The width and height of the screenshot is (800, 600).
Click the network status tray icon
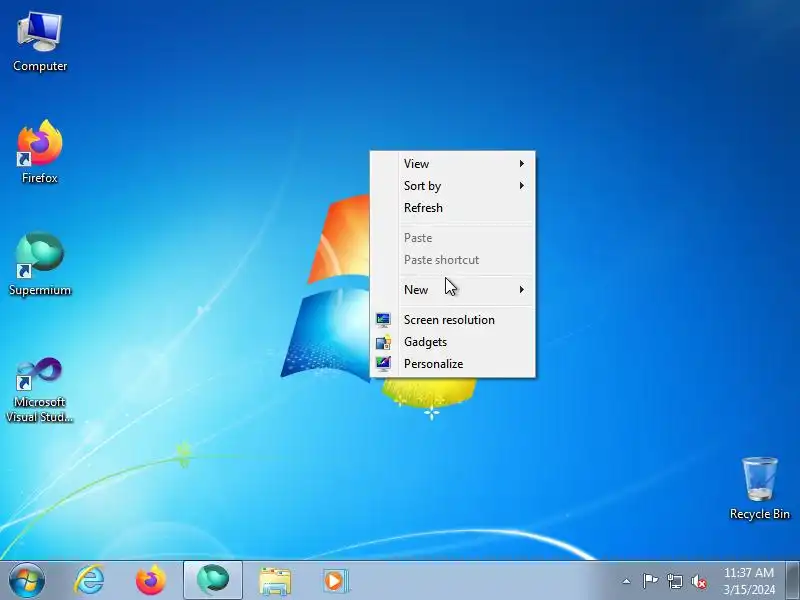click(x=674, y=581)
